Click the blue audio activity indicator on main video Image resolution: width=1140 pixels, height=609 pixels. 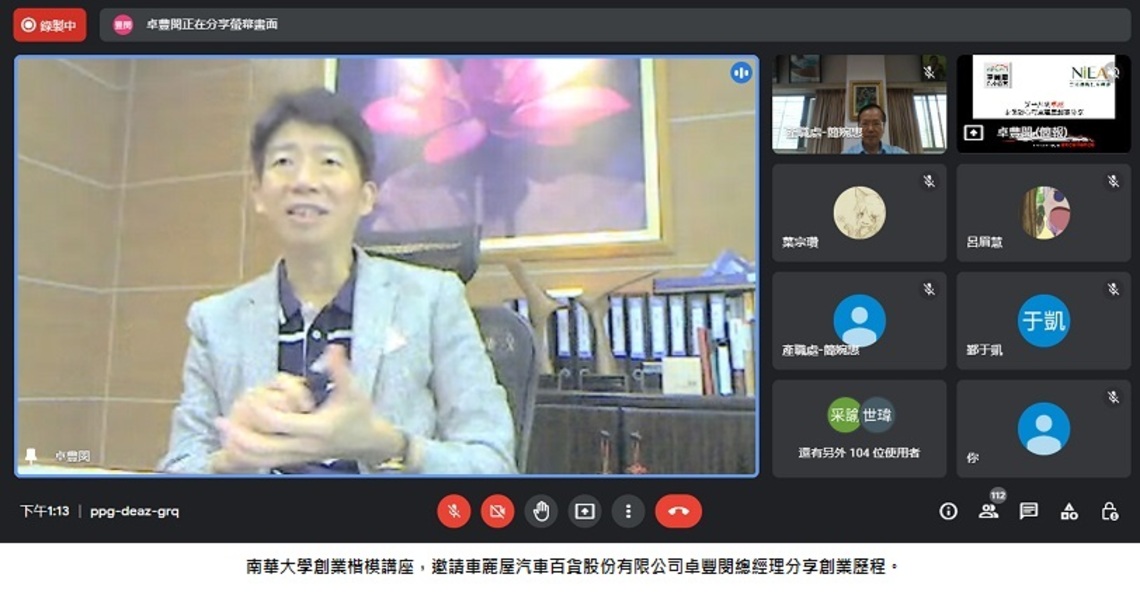point(741,73)
